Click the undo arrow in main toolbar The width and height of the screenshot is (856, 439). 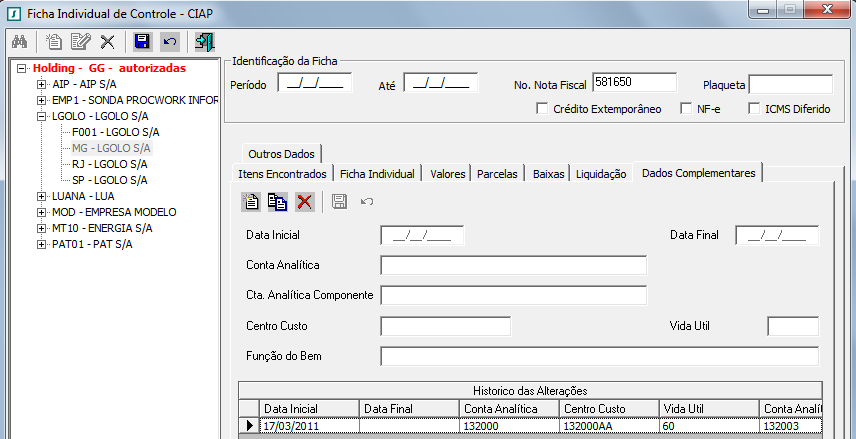tap(169, 42)
